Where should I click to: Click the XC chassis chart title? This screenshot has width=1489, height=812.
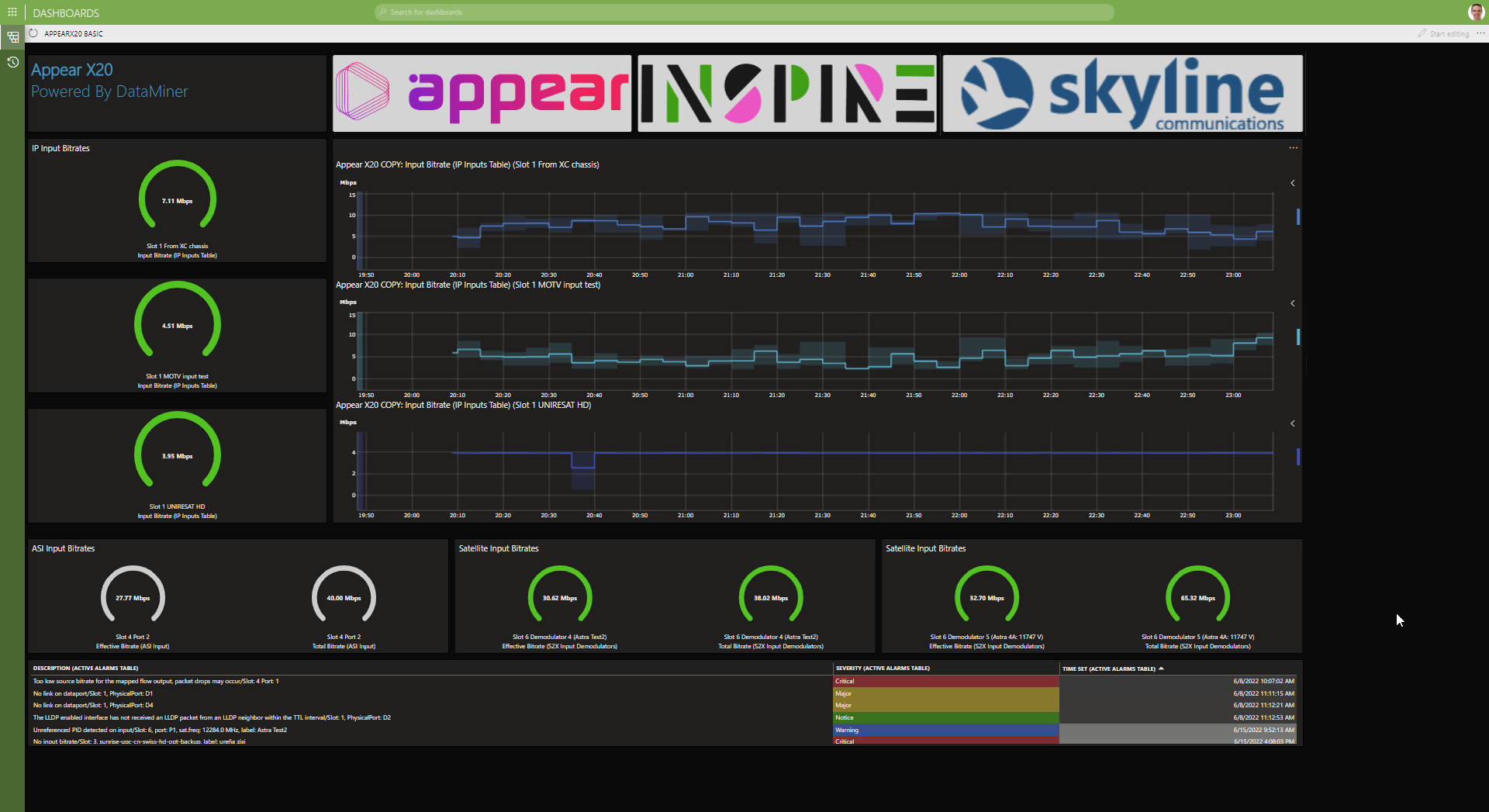(467, 164)
